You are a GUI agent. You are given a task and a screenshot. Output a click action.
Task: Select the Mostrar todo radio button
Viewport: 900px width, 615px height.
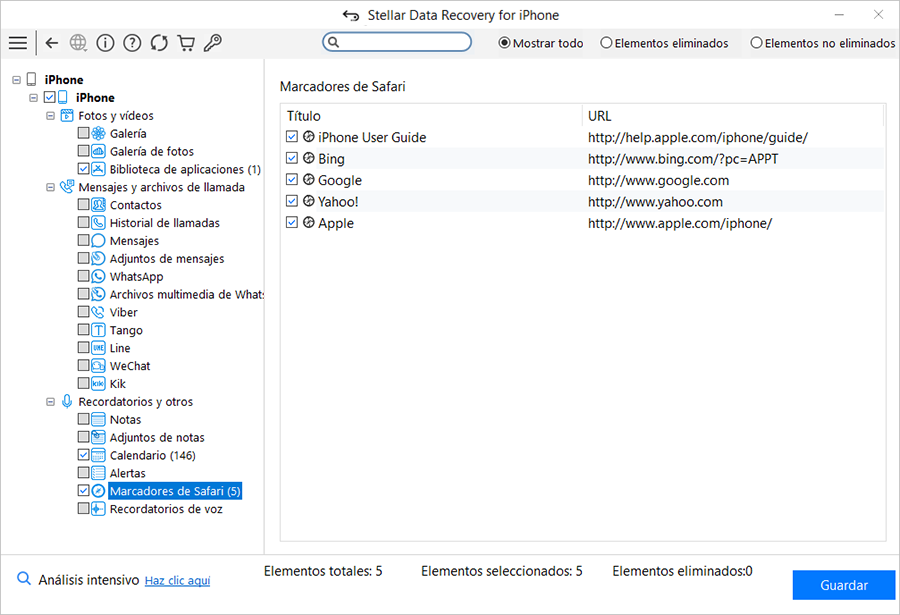click(x=504, y=43)
